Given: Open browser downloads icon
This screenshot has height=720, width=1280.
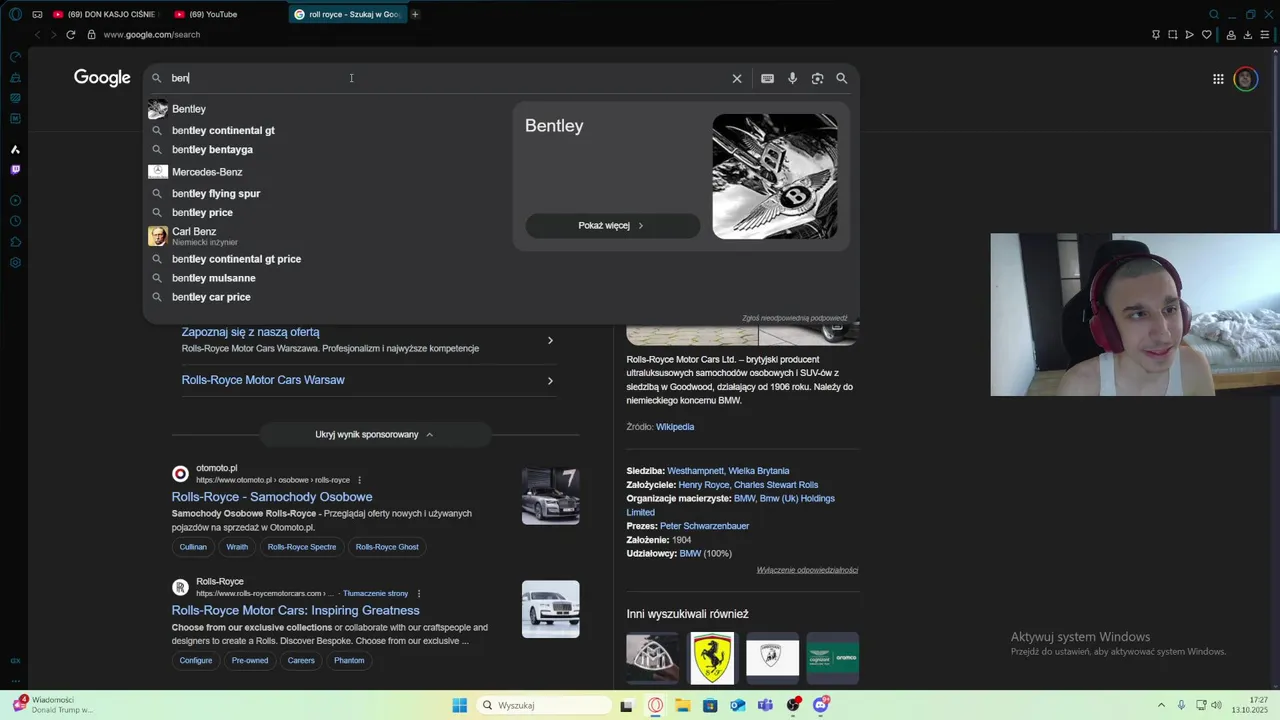Looking at the screenshot, I should click(x=1247, y=35).
